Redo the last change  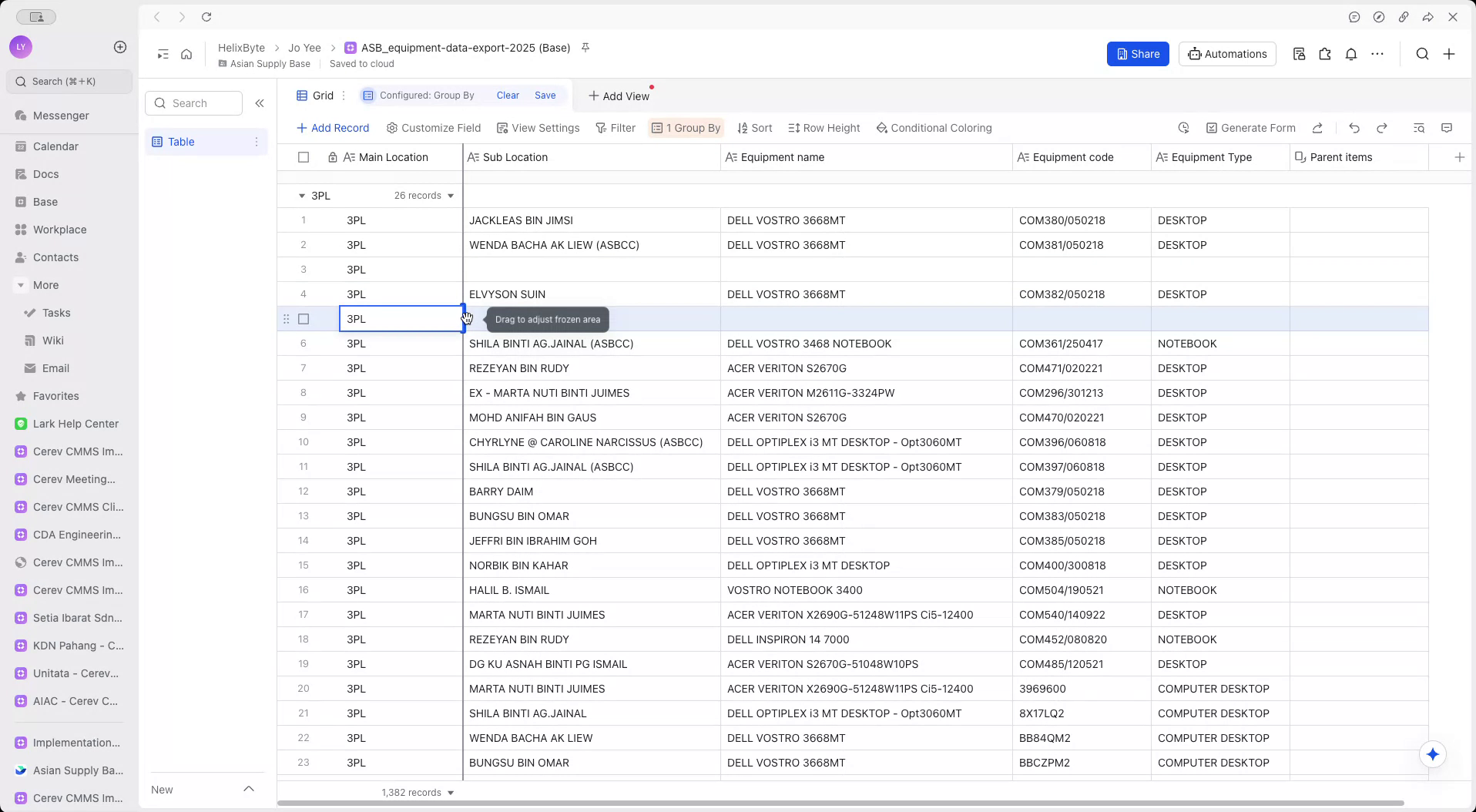tap(1382, 128)
